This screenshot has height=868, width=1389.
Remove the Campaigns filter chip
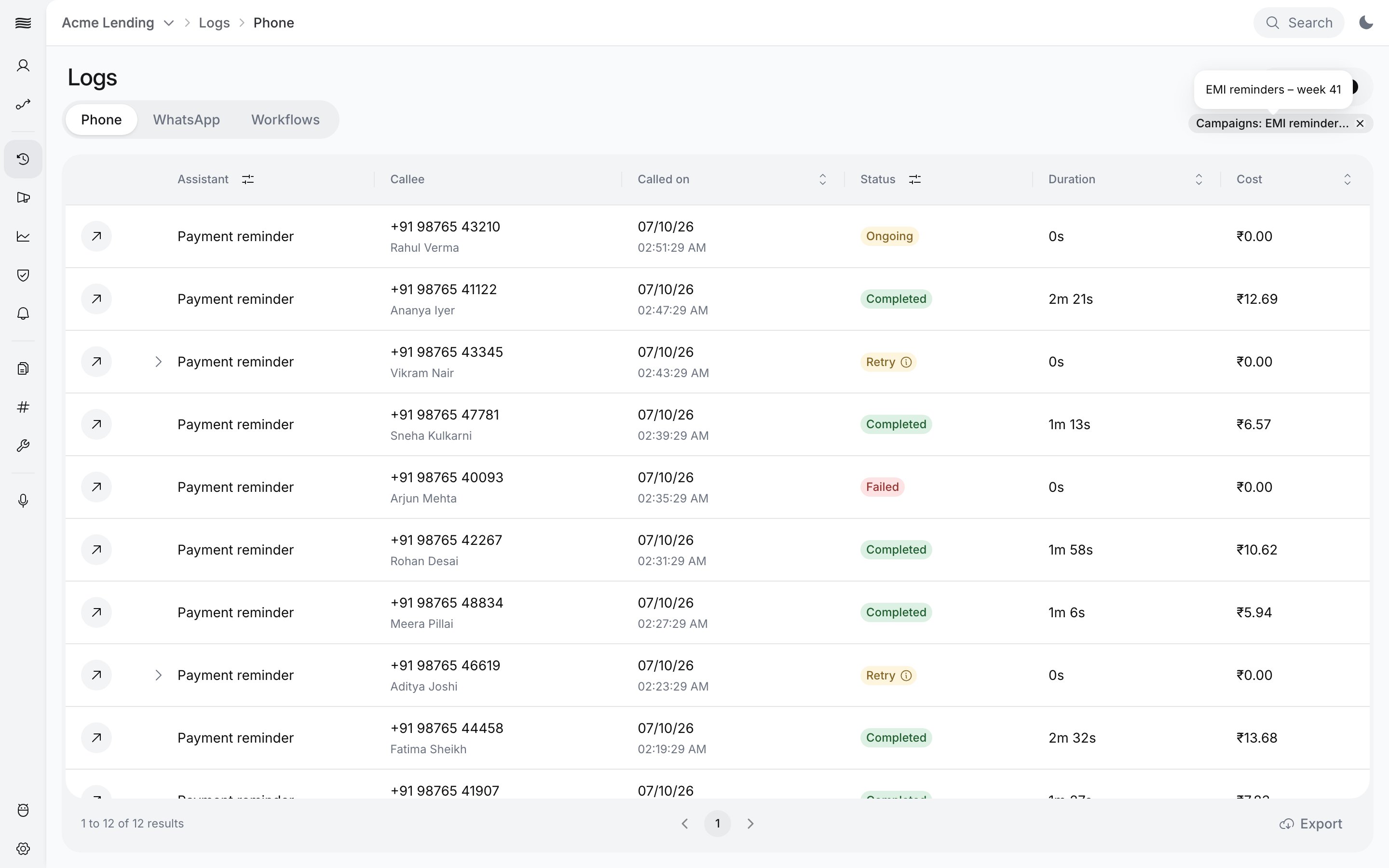[x=1360, y=123]
